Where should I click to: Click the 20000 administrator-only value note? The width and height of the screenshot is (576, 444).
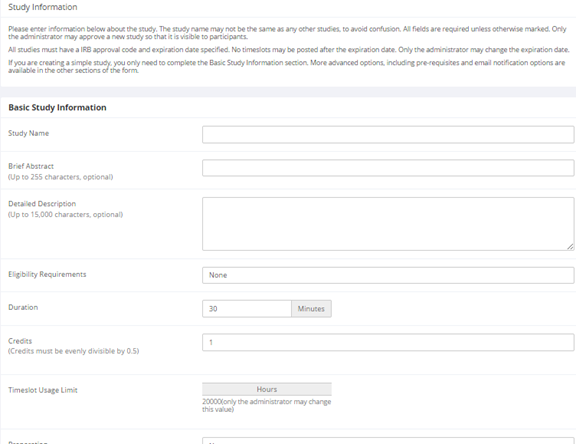267,405
